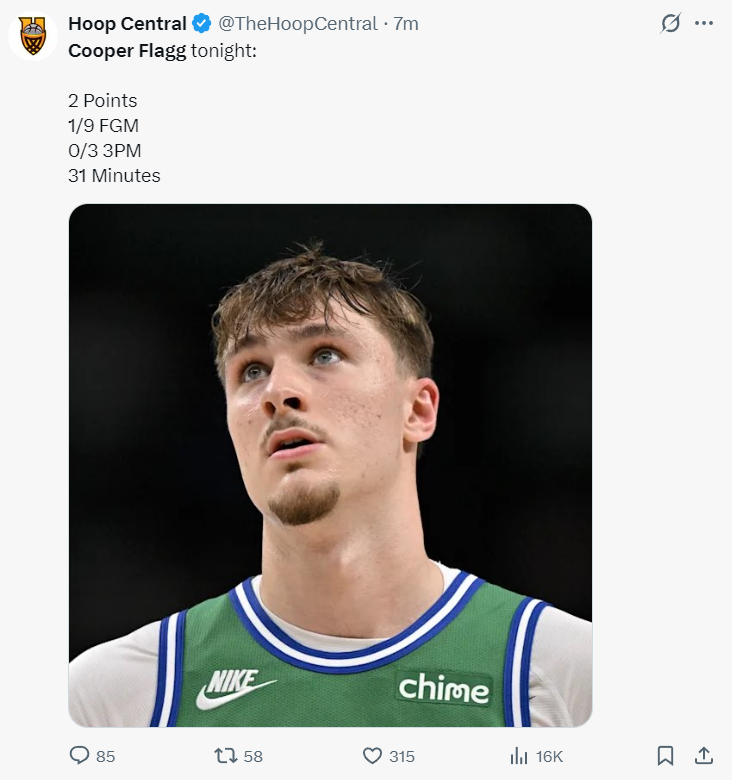Viewport: 732px width, 780px height.
Task: Click the 58 reposts count
Action: pyautogui.click(x=253, y=757)
